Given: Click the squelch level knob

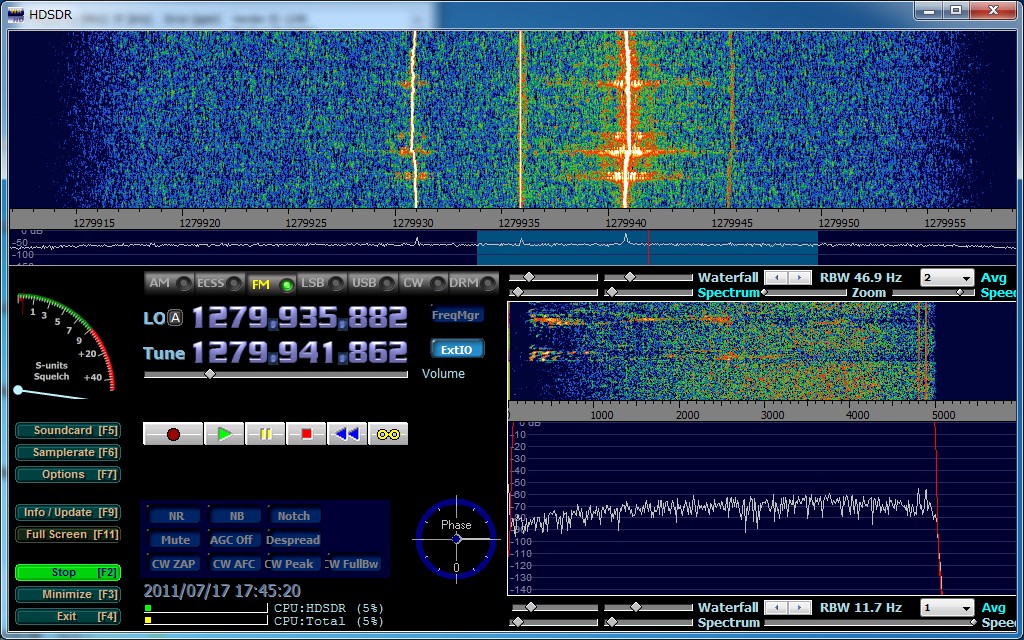Looking at the screenshot, I should (x=18, y=390).
